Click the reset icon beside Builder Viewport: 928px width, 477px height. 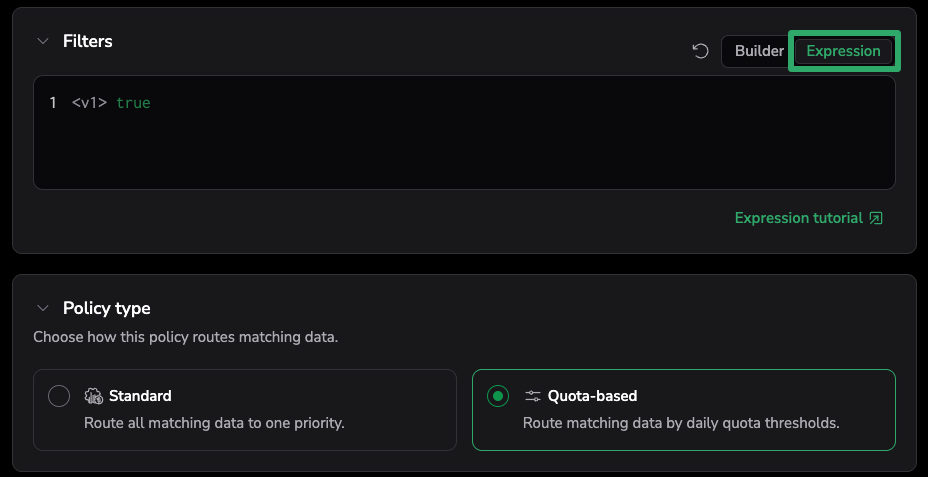click(x=701, y=51)
